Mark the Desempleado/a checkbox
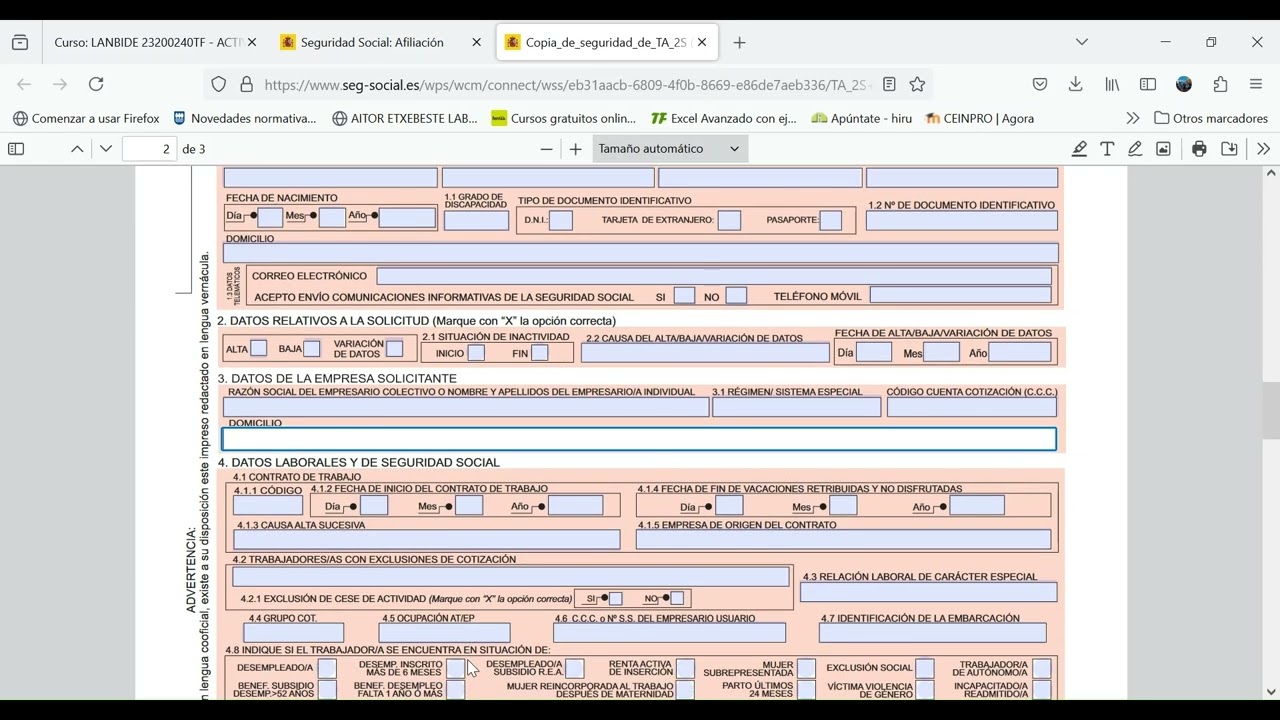The image size is (1280, 720). (327, 668)
